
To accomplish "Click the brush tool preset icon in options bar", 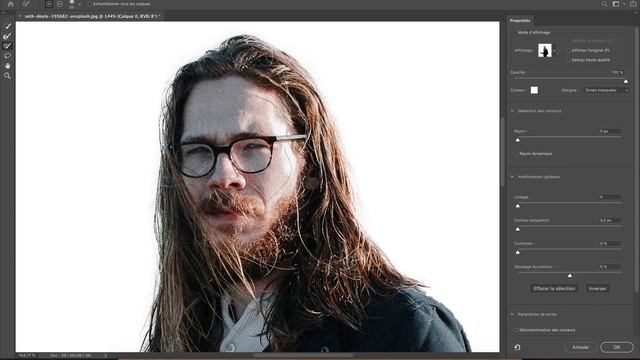I will (26, 4).
